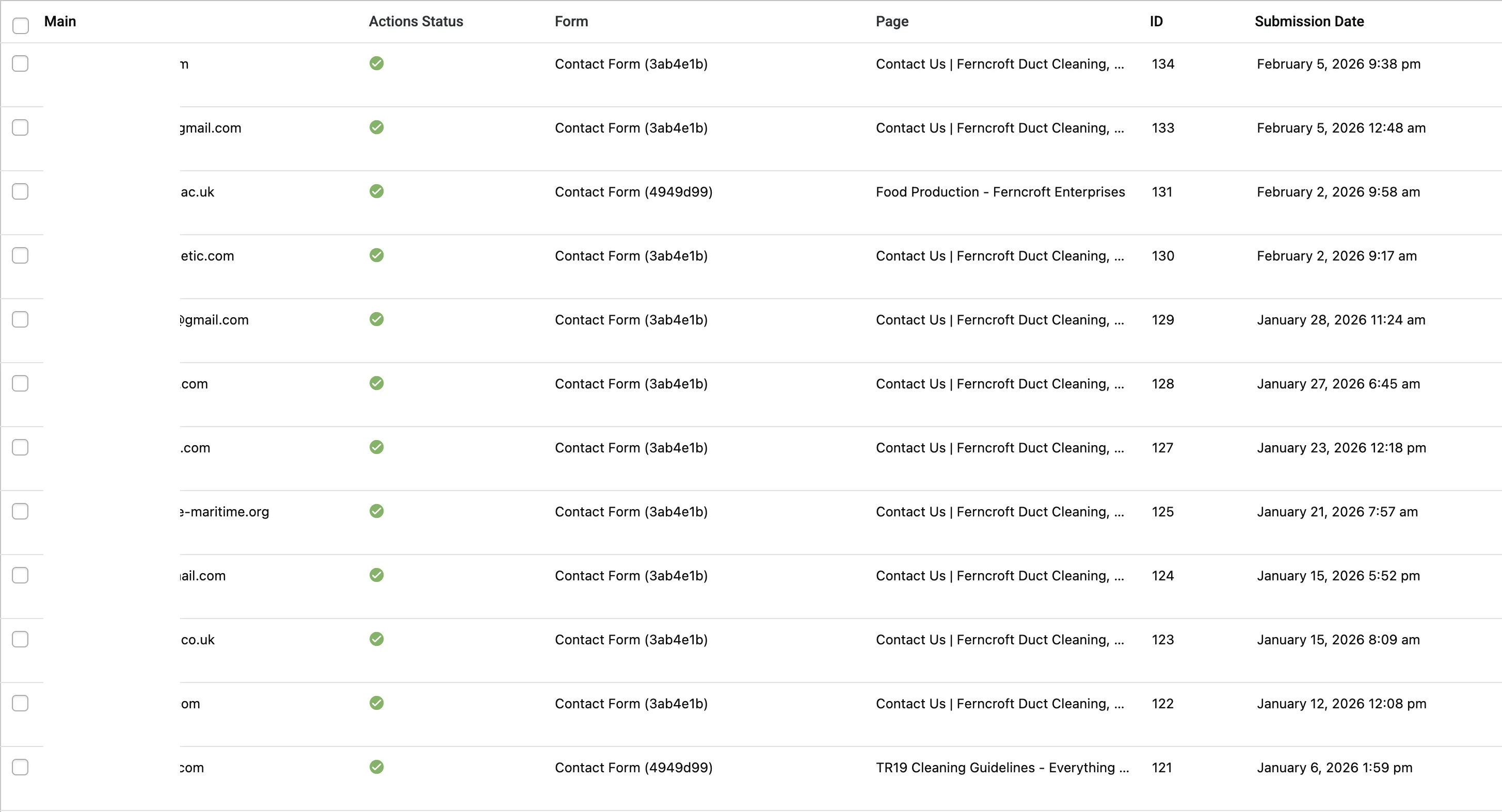Click the Main column header
This screenshot has width=1502, height=812.
(x=60, y=21)
